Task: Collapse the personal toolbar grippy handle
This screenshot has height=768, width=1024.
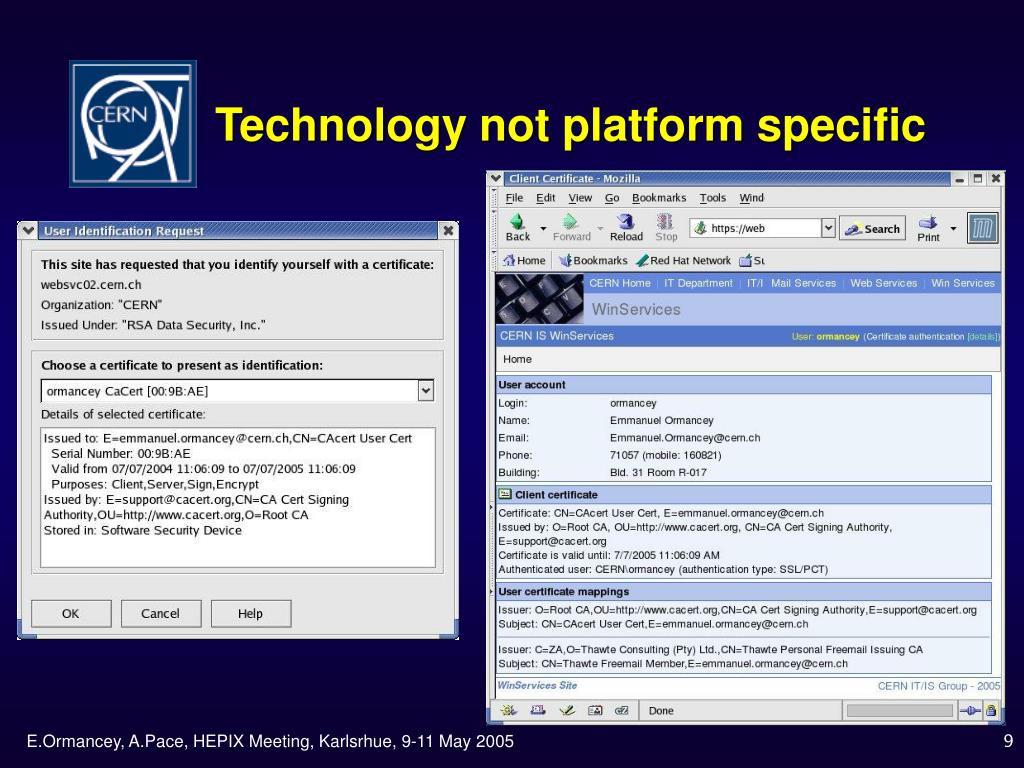Action: pos(493,261)
